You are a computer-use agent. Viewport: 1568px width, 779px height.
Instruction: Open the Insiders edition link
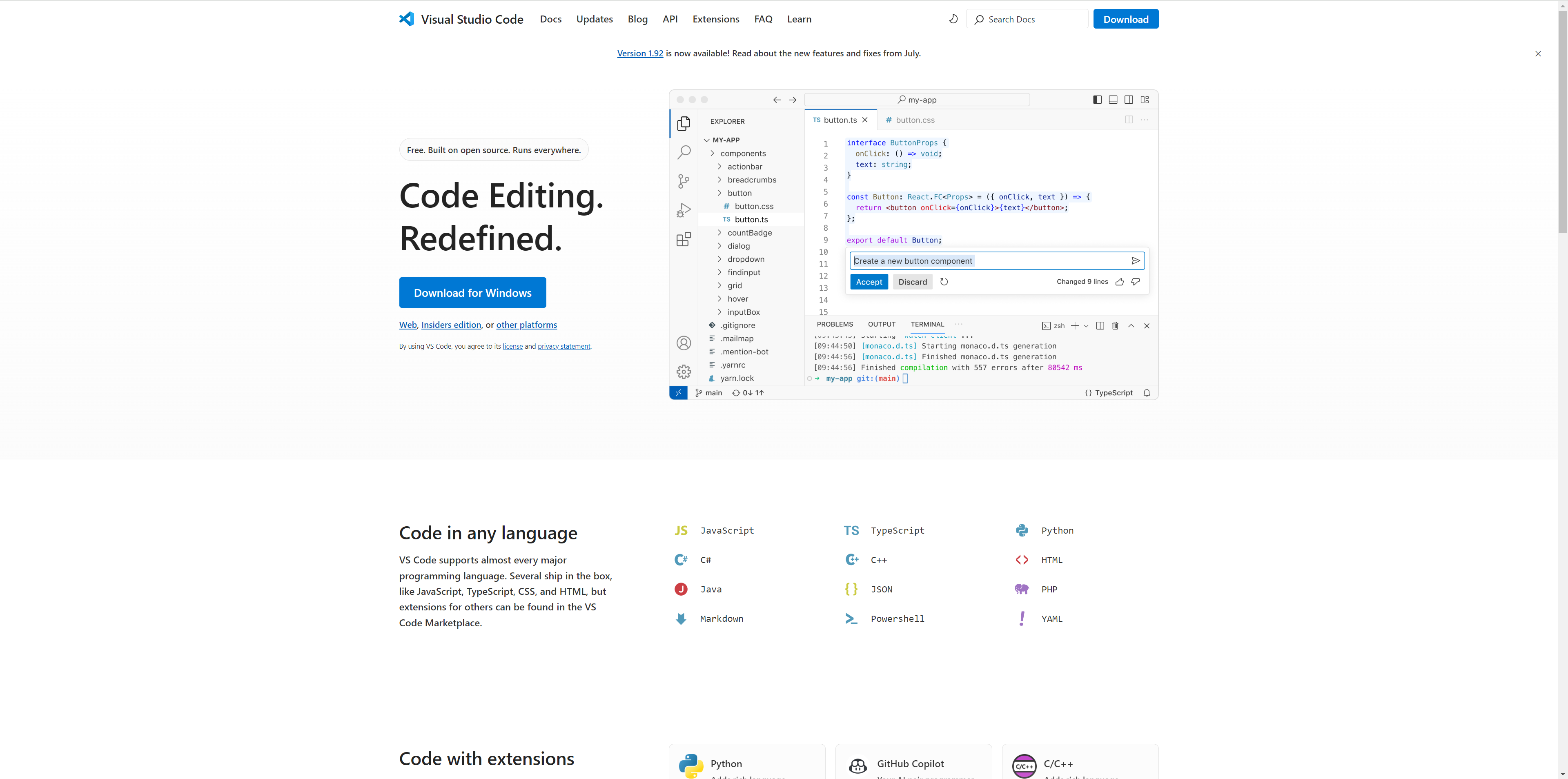pos(451,325)
